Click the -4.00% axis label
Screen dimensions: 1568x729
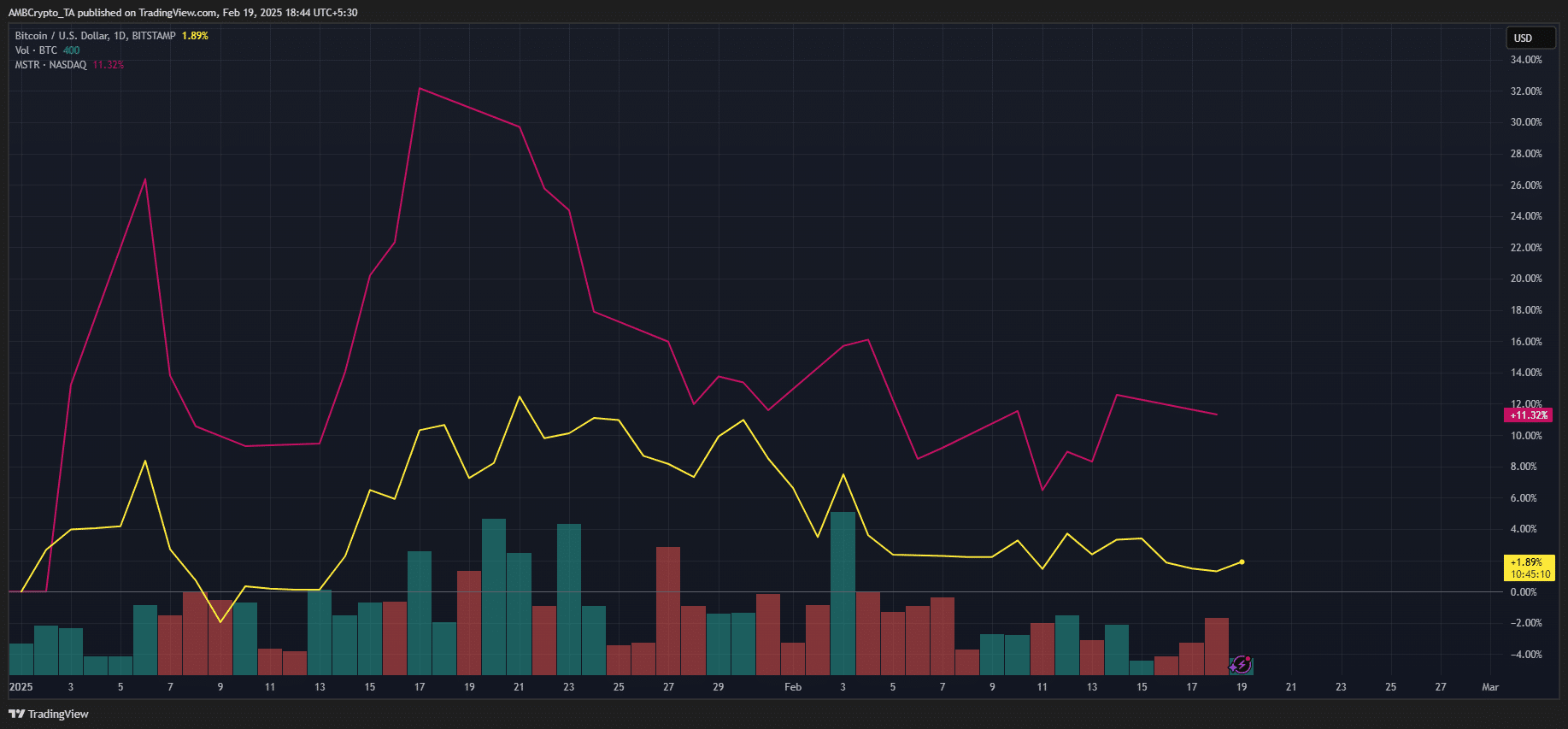1526,655
